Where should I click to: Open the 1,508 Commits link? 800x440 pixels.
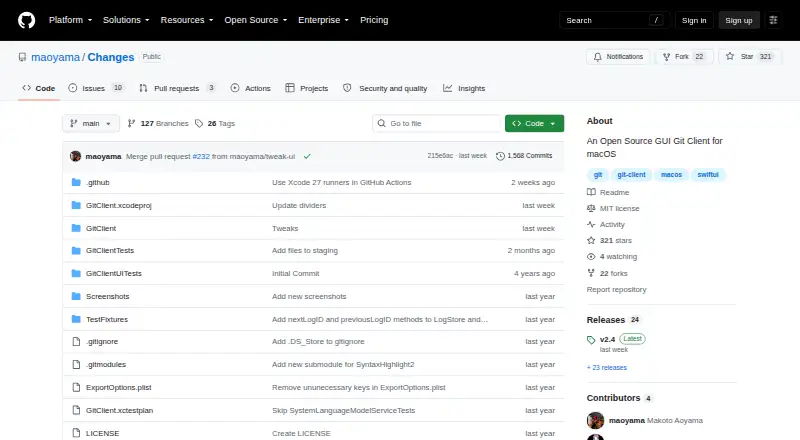pyautogui.click(x=524, y=156)
